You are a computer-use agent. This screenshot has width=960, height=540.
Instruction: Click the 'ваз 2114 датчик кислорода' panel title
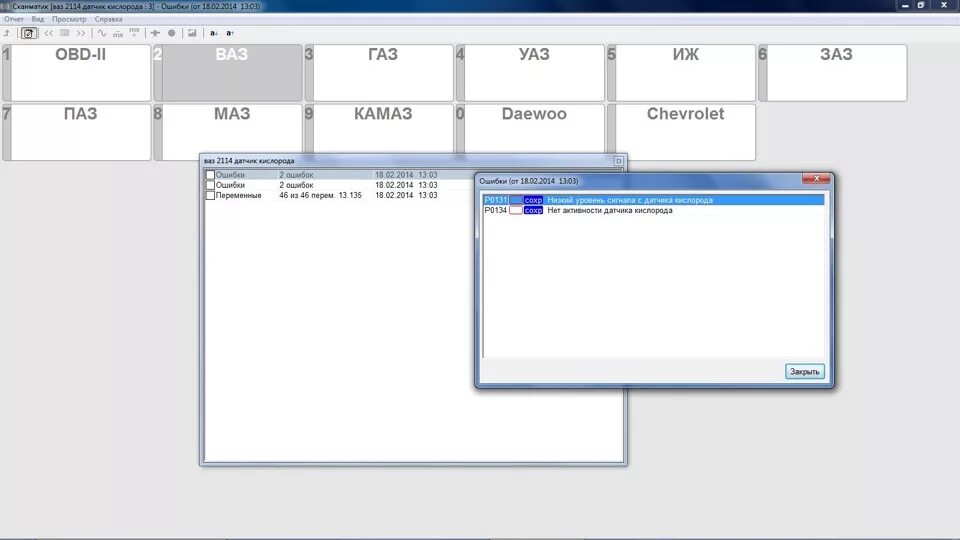pyautogui.click(x=249, y=161)
